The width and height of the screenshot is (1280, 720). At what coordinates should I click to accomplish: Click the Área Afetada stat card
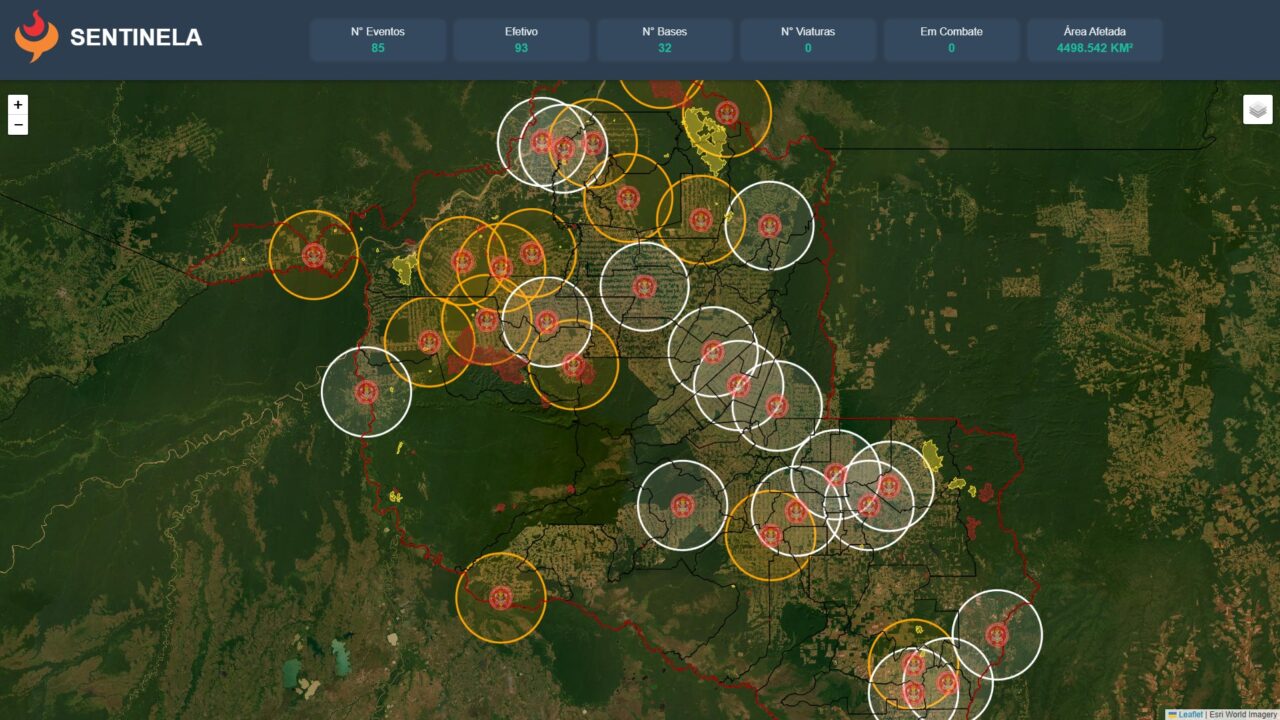coord(1094,40)
